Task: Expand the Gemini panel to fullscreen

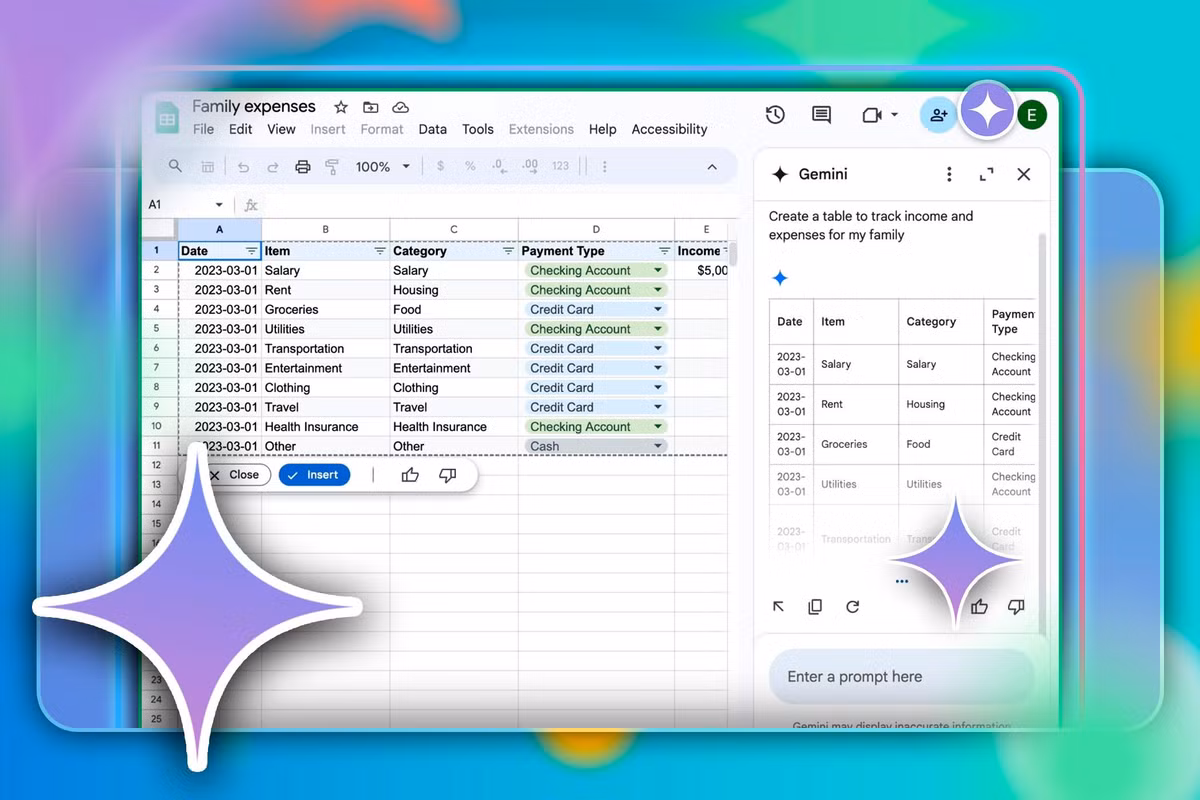Action: point(986,174)
